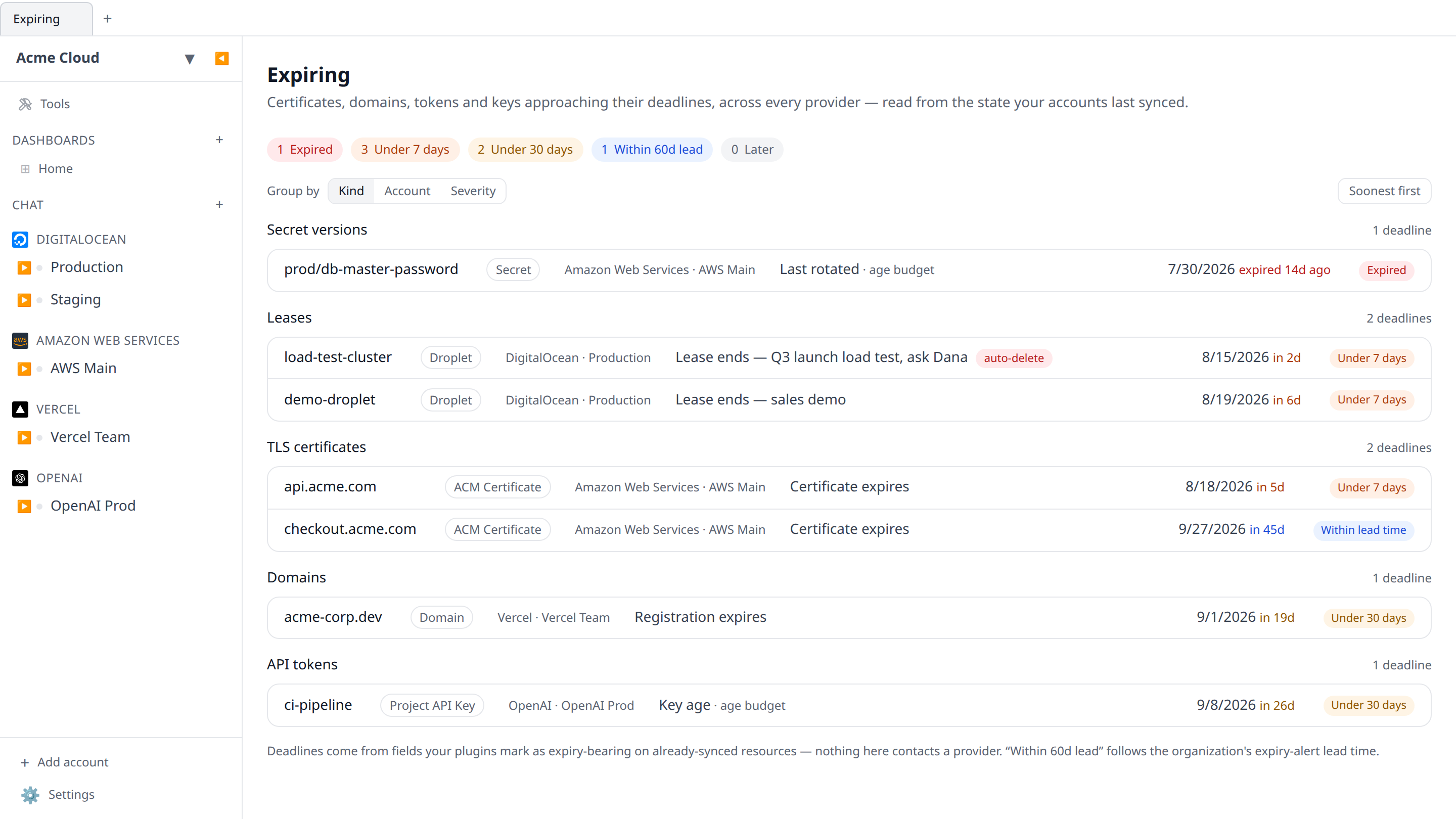Open the Acme Cloud organization dropdown
1456x819 pixels.
click(190, 58)
